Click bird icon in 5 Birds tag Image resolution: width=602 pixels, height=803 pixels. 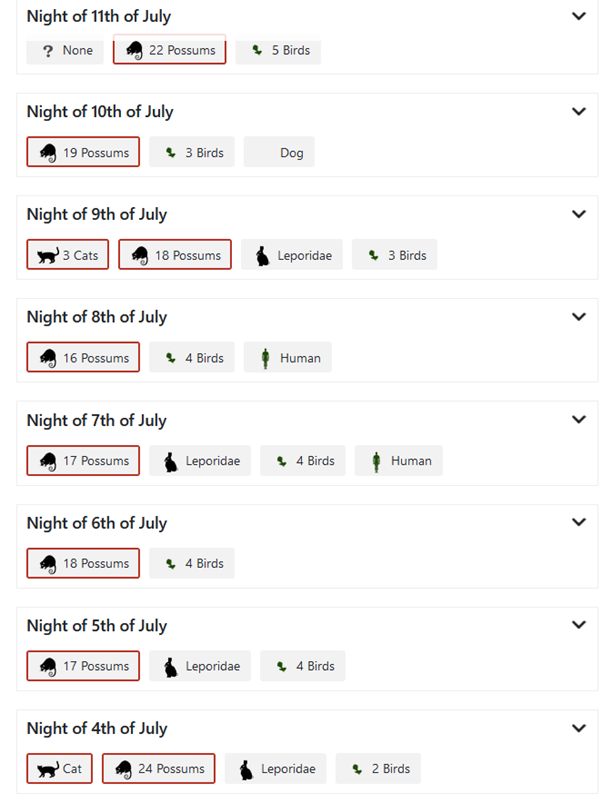click(257, 50)
